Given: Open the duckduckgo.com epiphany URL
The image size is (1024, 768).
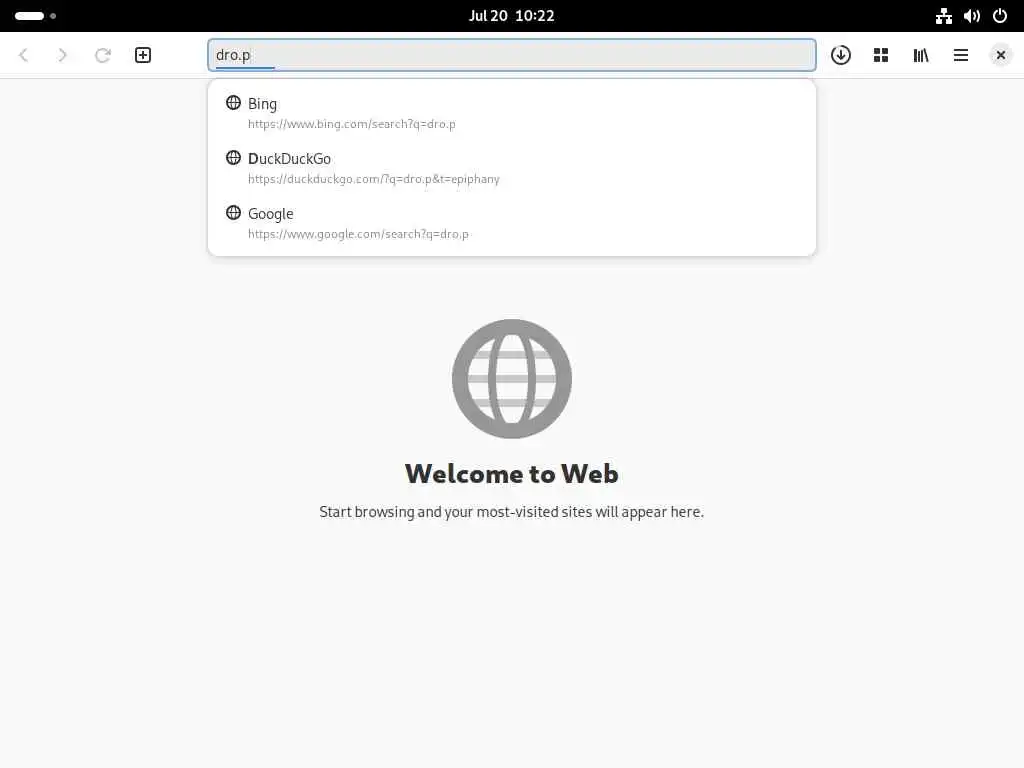Looking at the screenshot, I should (374, 179).
